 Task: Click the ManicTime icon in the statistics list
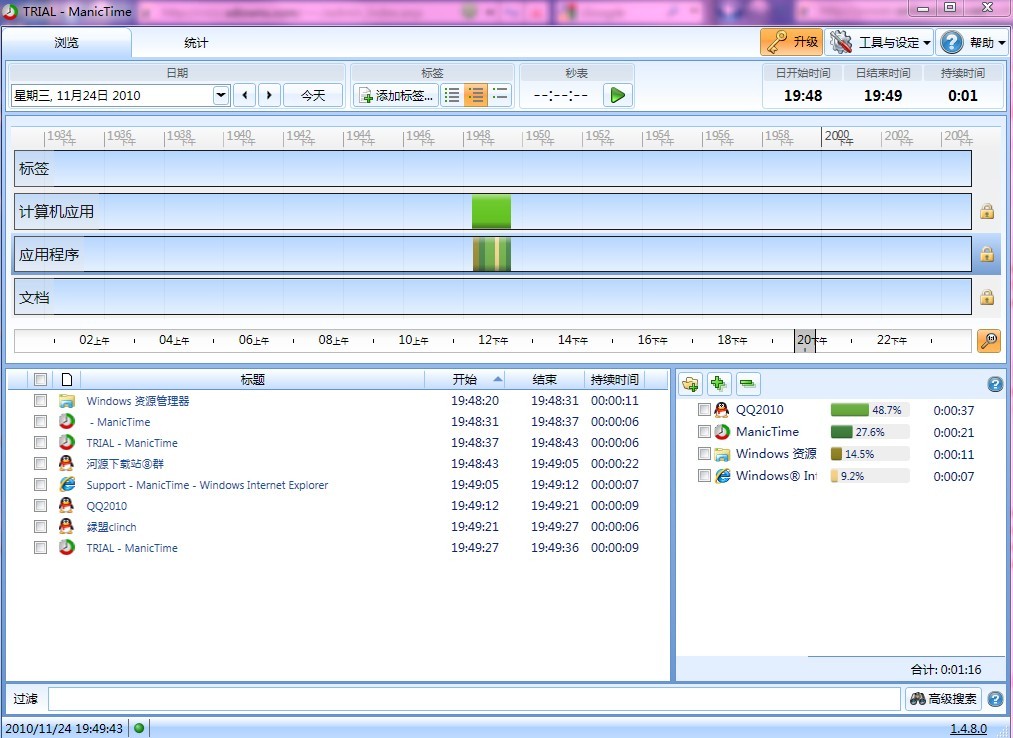tap(722, 432)
